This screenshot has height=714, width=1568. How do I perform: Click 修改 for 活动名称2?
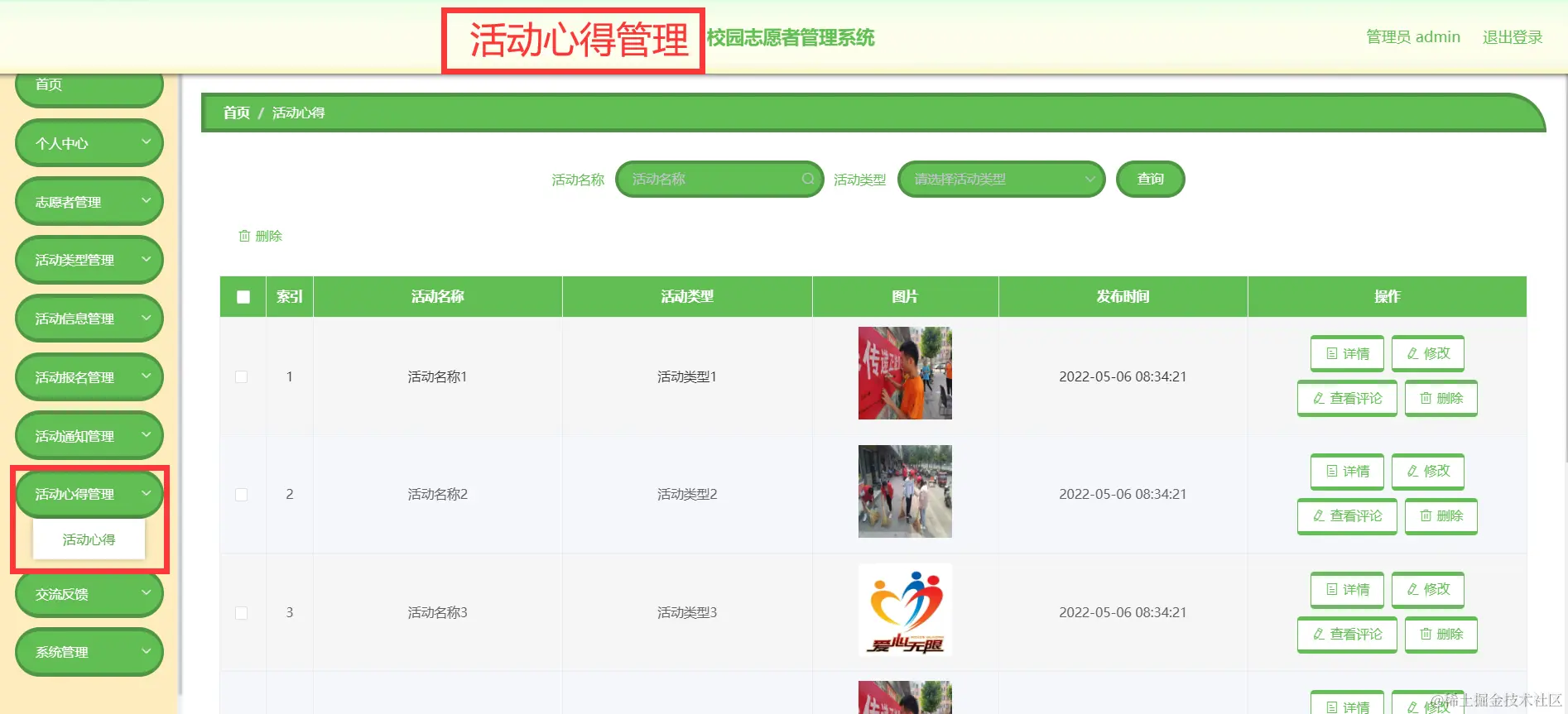[1428, 472]
